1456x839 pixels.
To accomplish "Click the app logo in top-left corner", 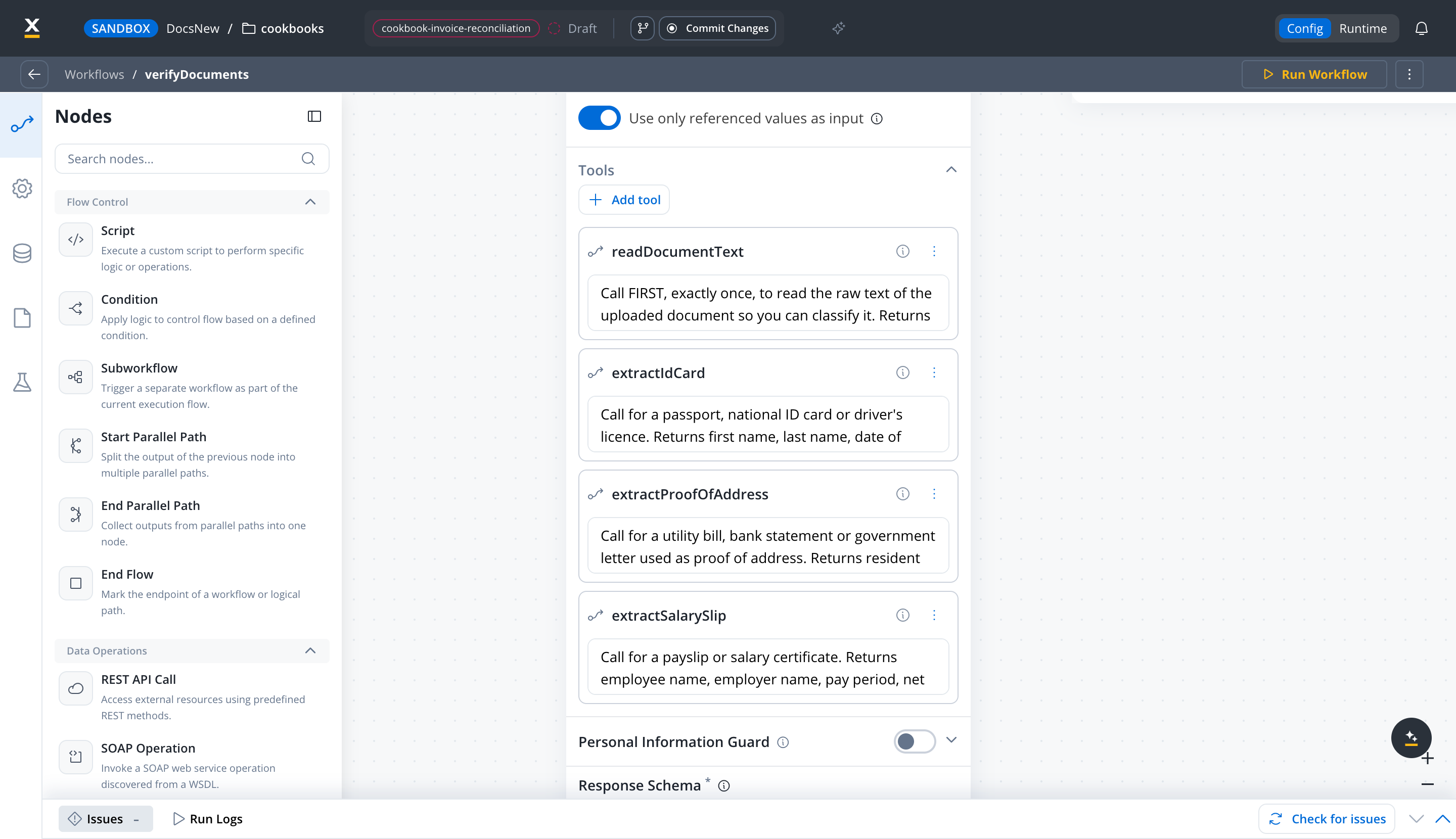I will [x=32, y=28].
